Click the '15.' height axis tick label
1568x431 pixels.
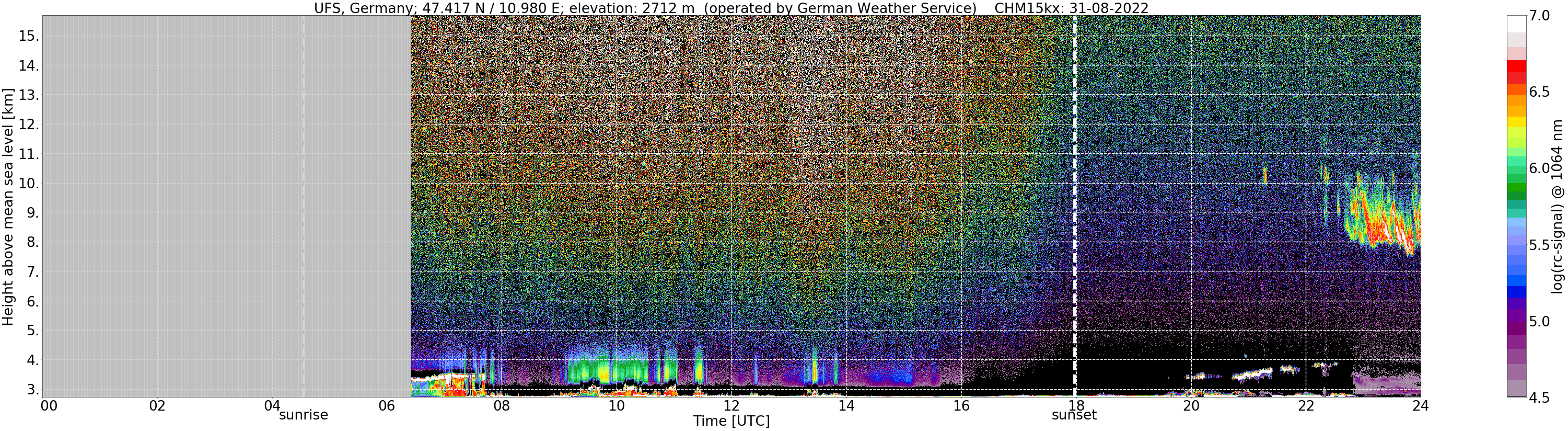pyautogui.click(x=29, y=36)
